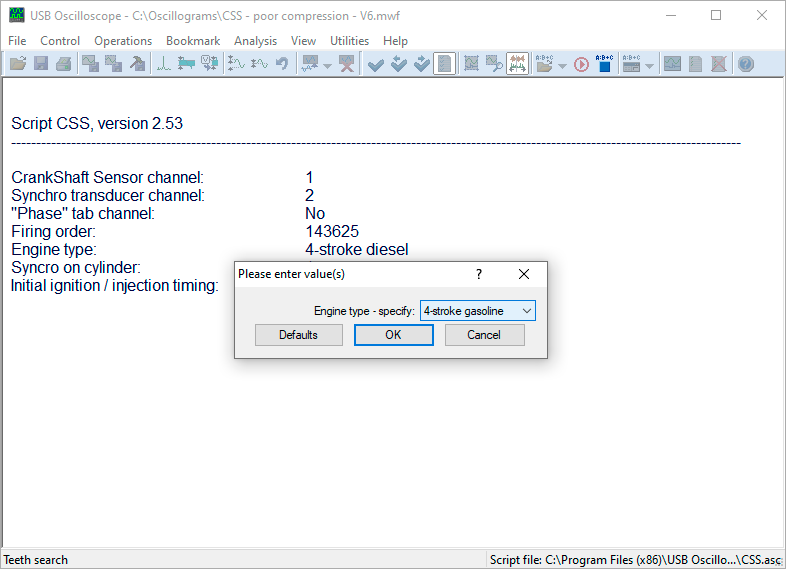Click the red circular play script button
Image resolution: width=786 pixels, height=569 pixels.
[581, 64]
